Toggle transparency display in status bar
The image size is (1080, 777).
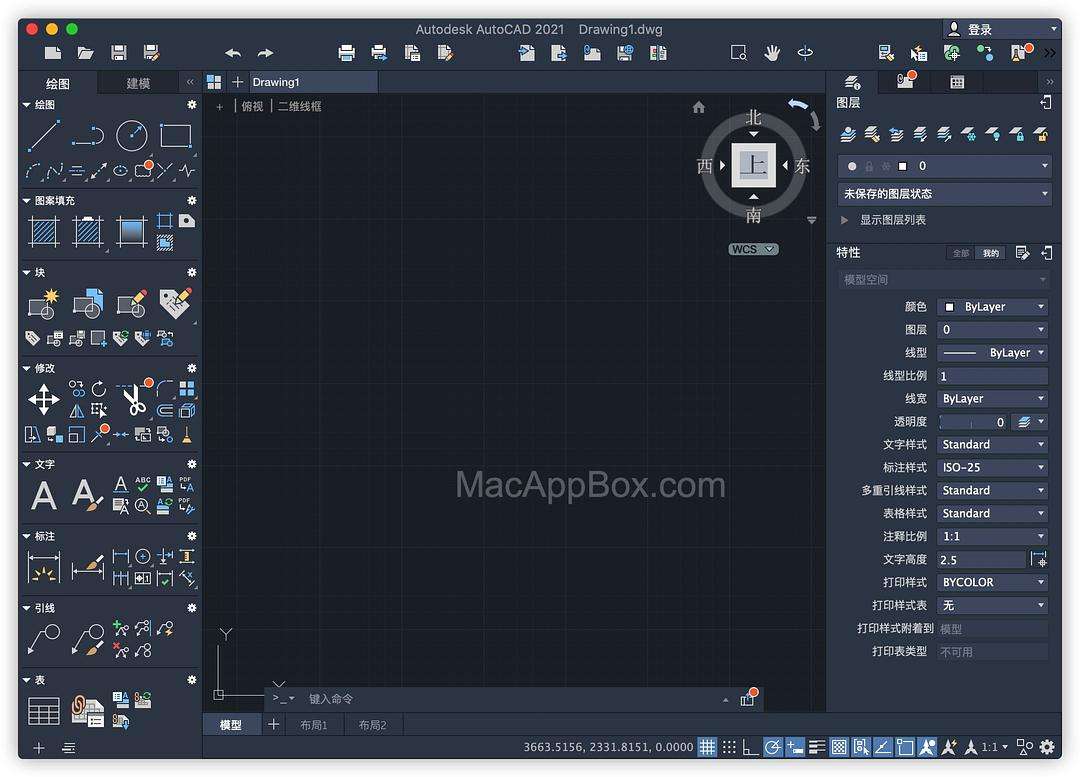point(838,747)
